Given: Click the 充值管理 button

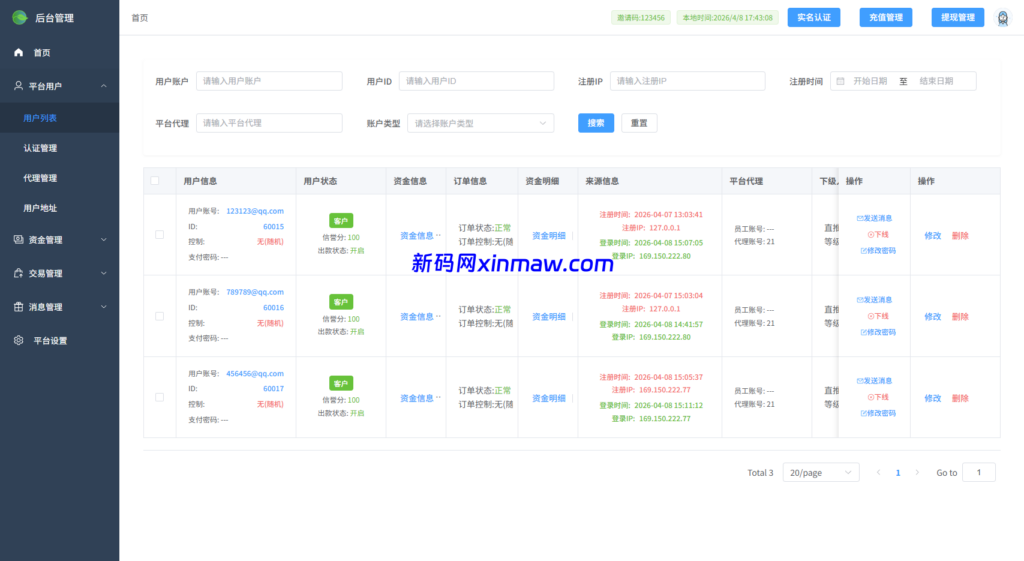Looking at the screenshot, I should (886, 18).
